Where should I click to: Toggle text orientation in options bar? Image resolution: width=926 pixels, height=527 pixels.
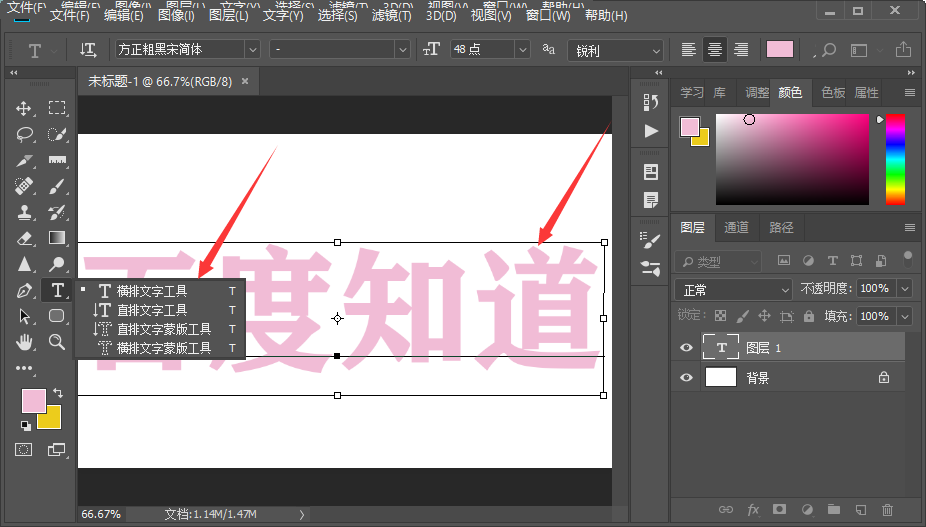(88, 50)
